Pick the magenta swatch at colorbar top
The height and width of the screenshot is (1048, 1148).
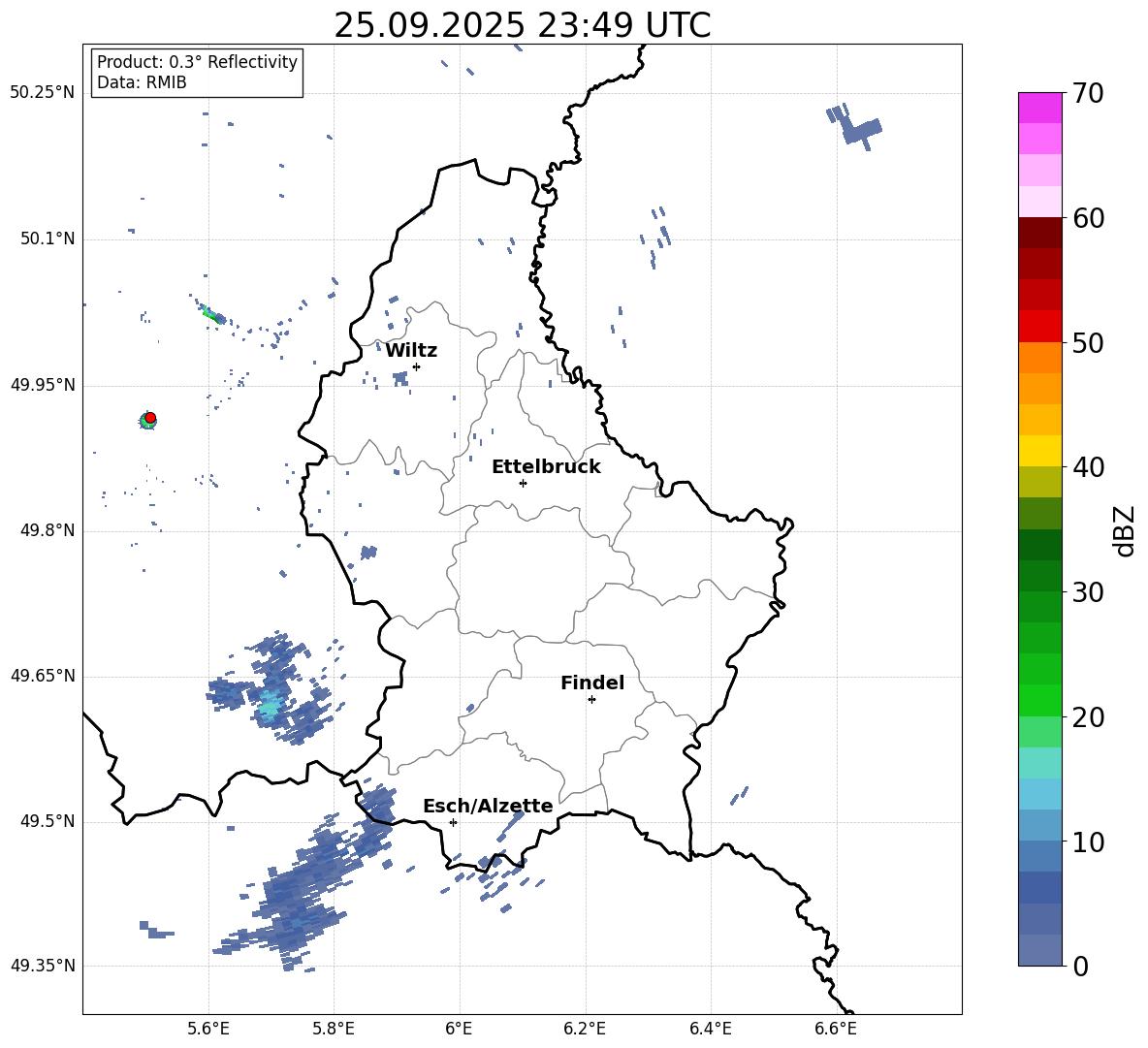(1040, 108)
